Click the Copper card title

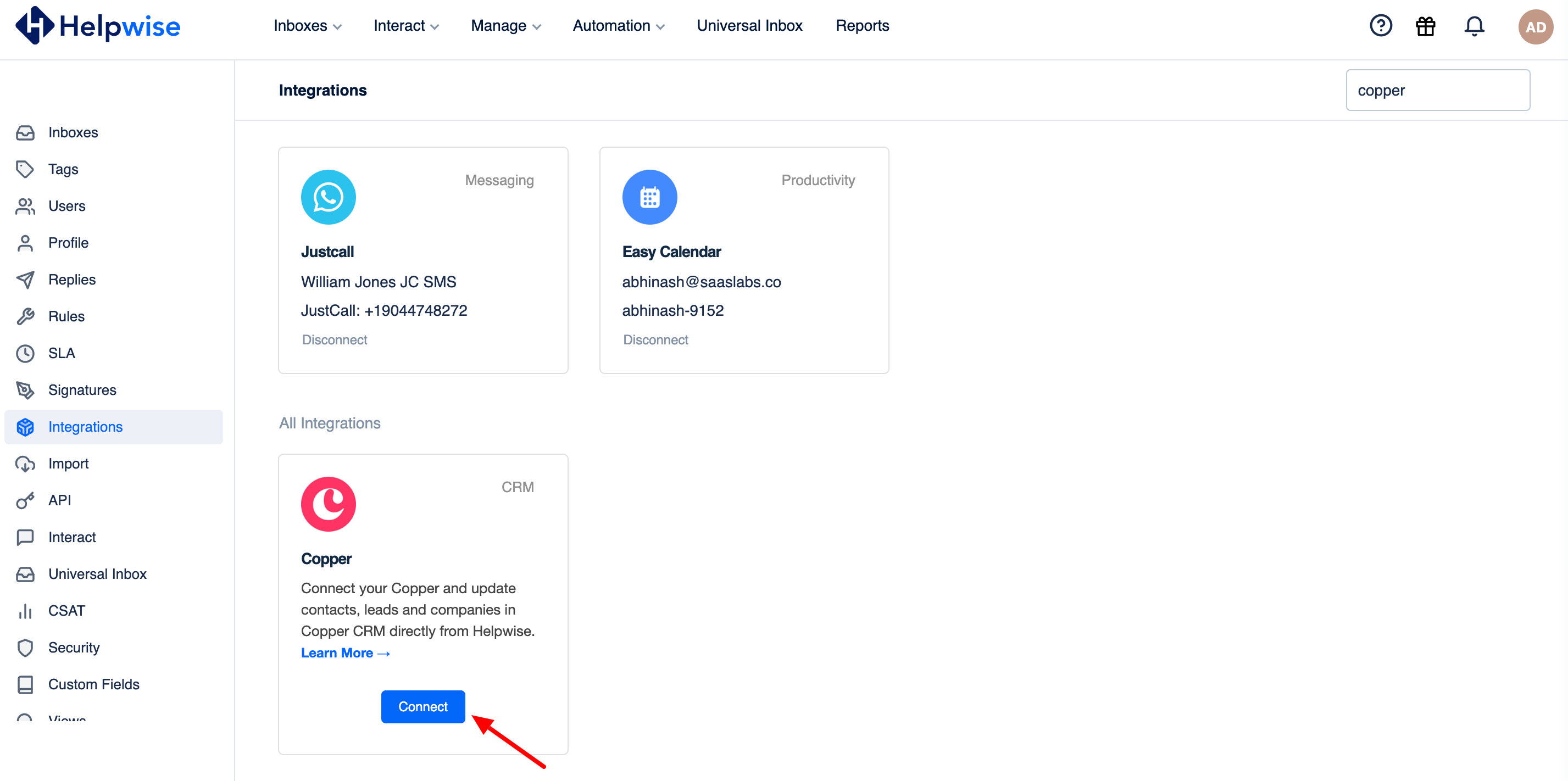click(x=326, y=559)
